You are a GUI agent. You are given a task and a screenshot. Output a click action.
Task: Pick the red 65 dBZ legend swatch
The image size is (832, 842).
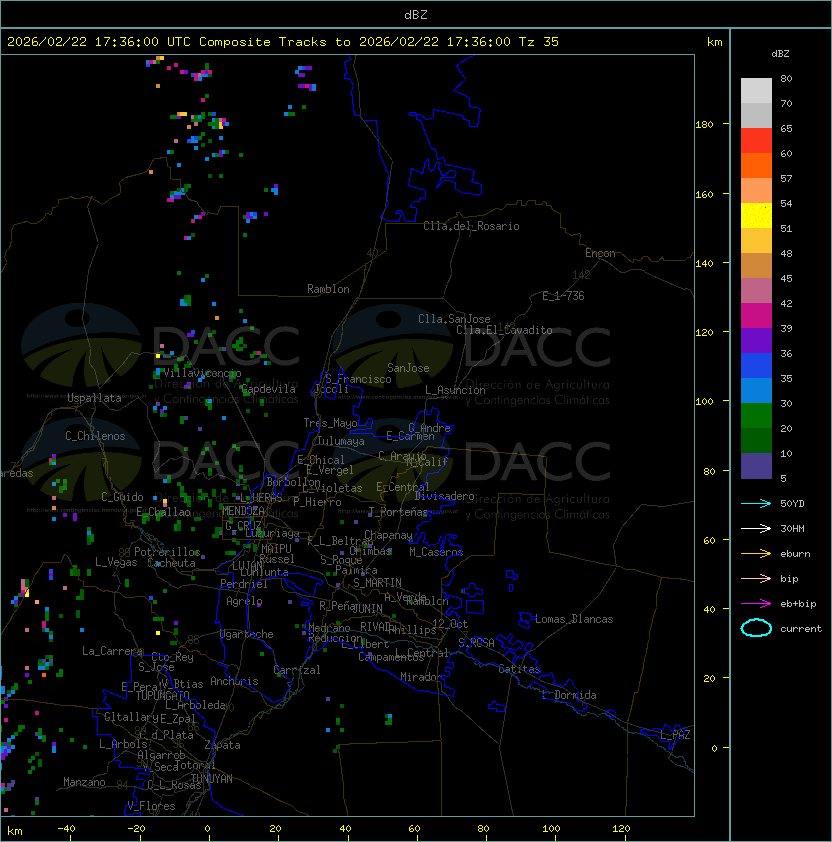[x=756, y=140]
